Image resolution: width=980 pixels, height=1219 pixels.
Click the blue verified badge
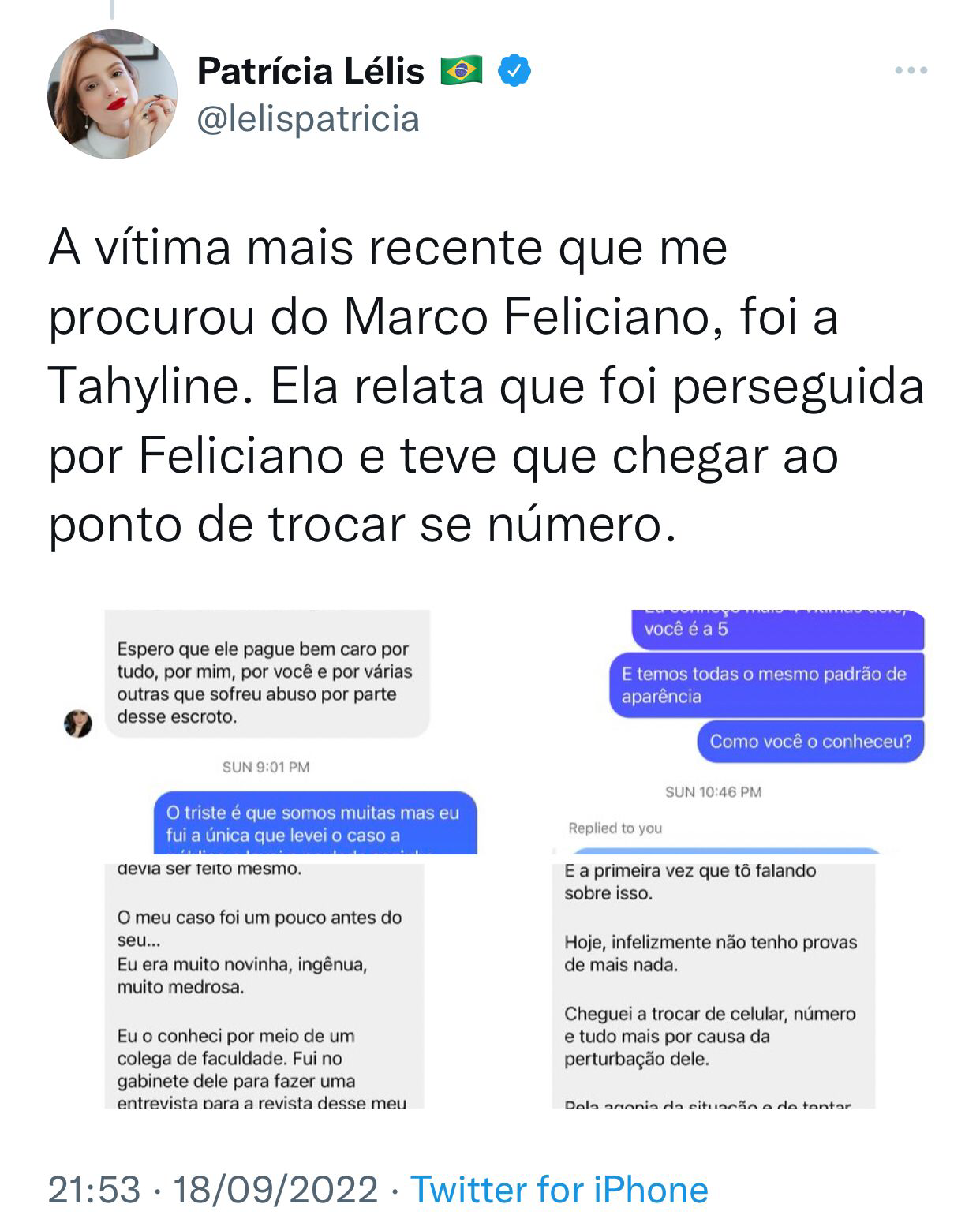pos(514,71)
